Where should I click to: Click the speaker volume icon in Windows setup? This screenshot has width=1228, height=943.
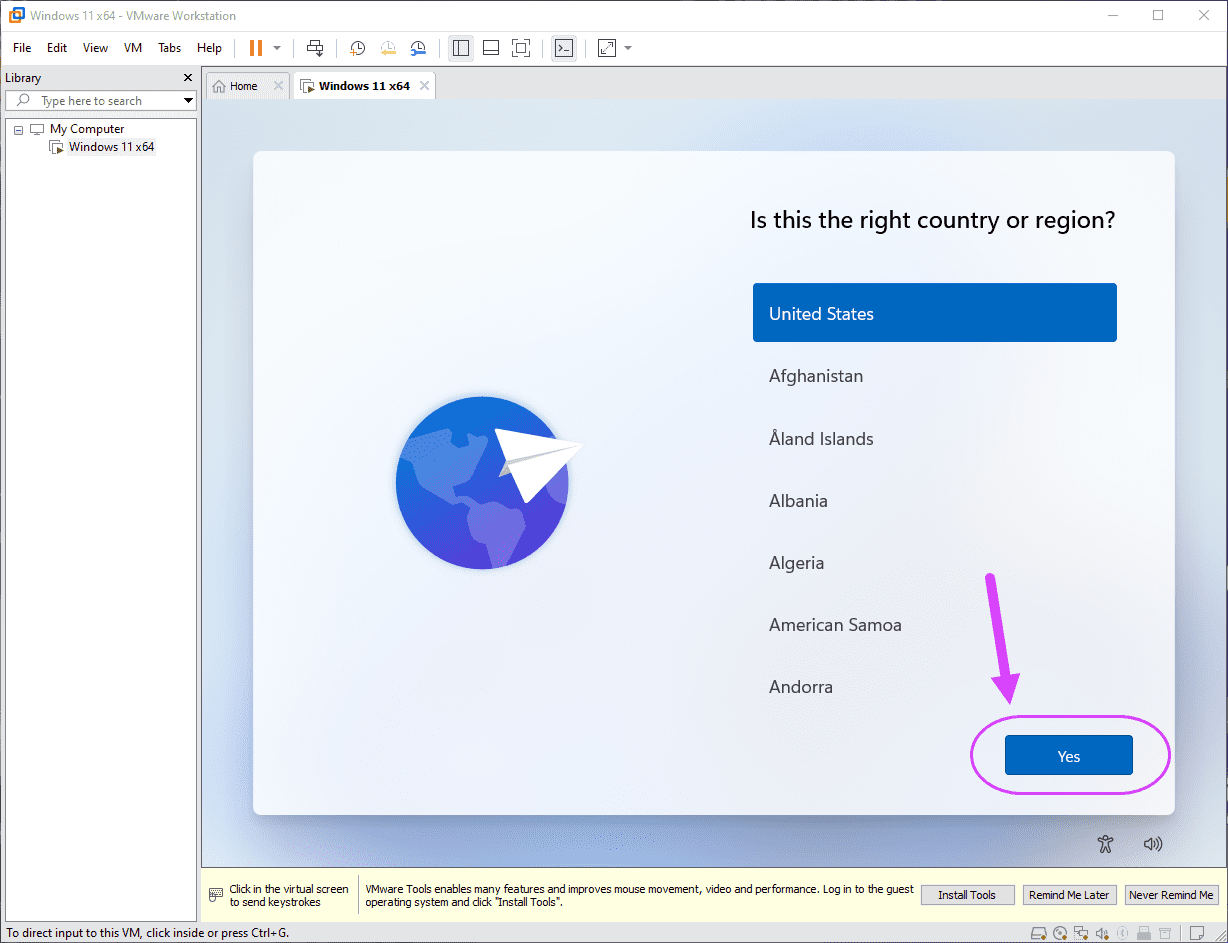click(x=1153, y=844)
